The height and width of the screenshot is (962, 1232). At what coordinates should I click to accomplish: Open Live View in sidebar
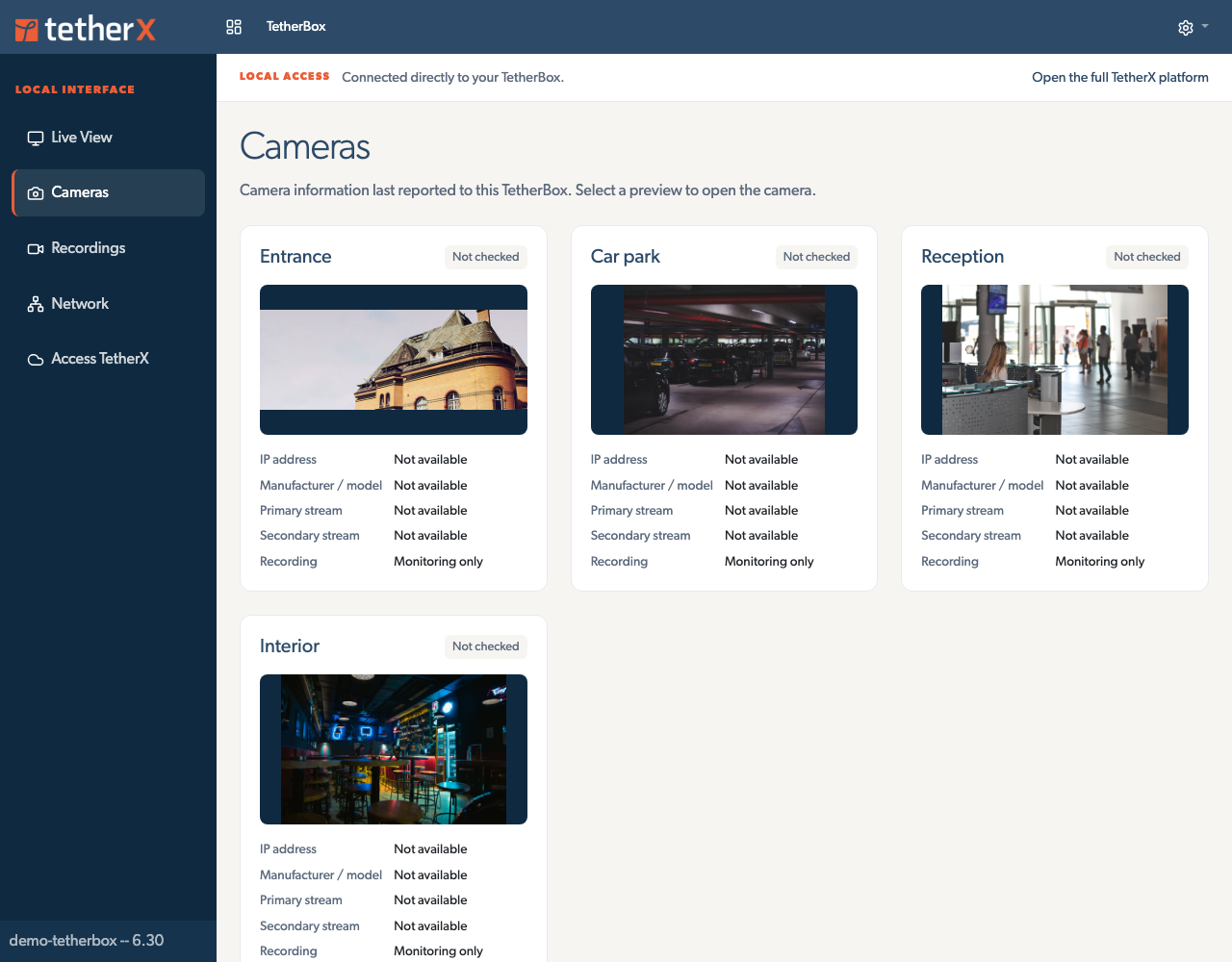[109, 138]
